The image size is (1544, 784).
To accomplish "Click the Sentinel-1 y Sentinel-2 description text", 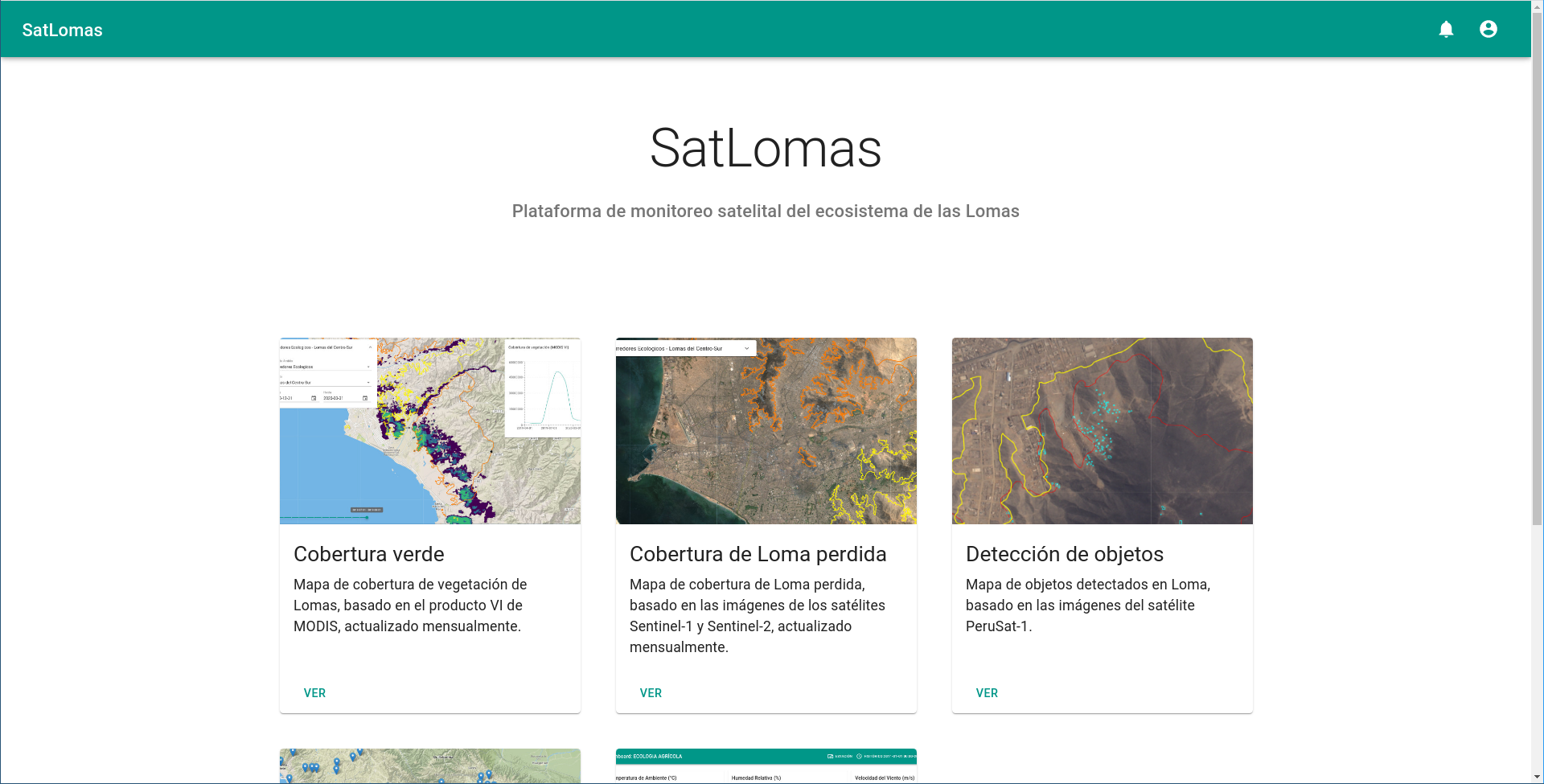I will click(758, 616).
